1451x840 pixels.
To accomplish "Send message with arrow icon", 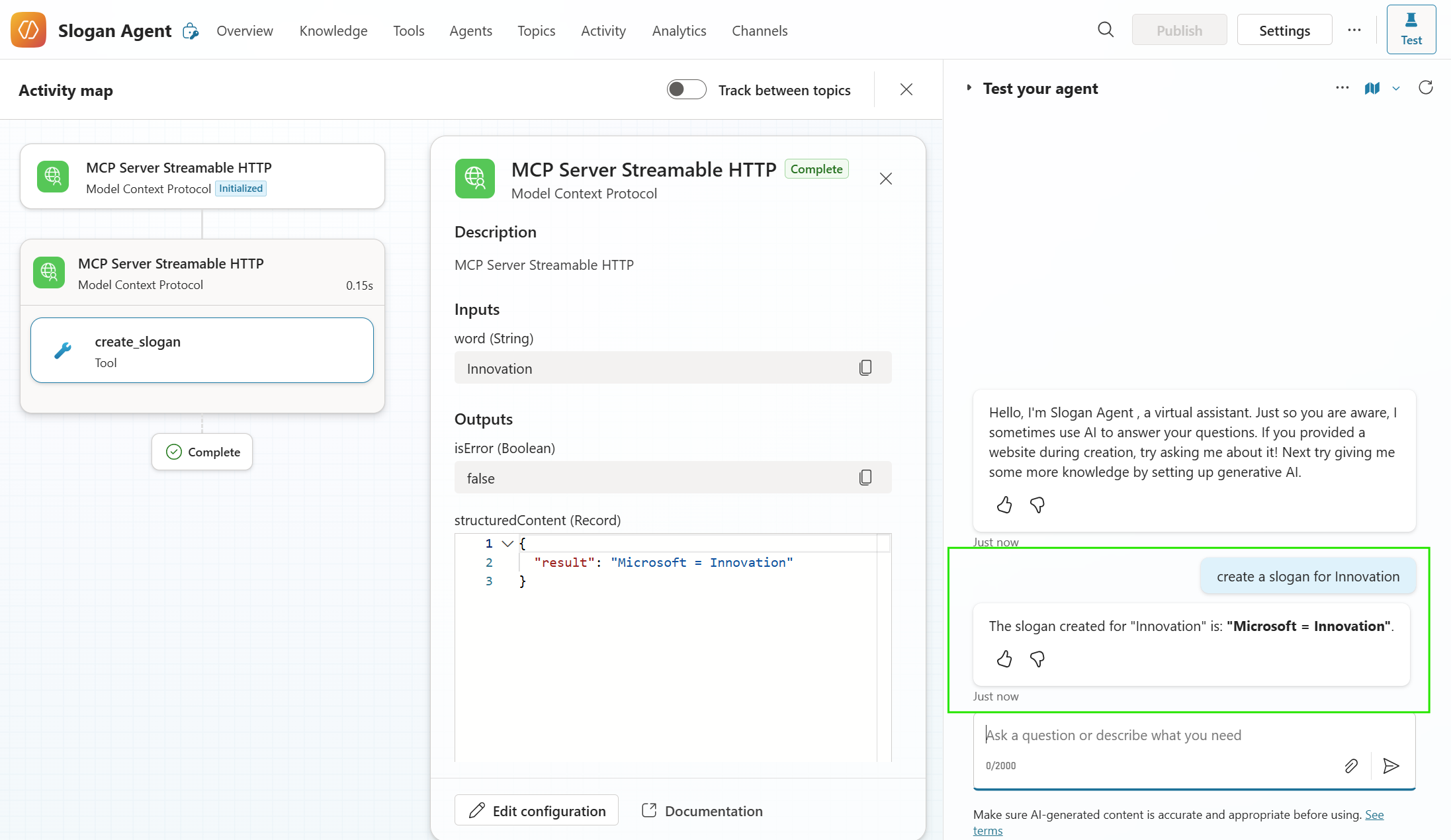I will pyautogui.click(x=1391, y=765).
